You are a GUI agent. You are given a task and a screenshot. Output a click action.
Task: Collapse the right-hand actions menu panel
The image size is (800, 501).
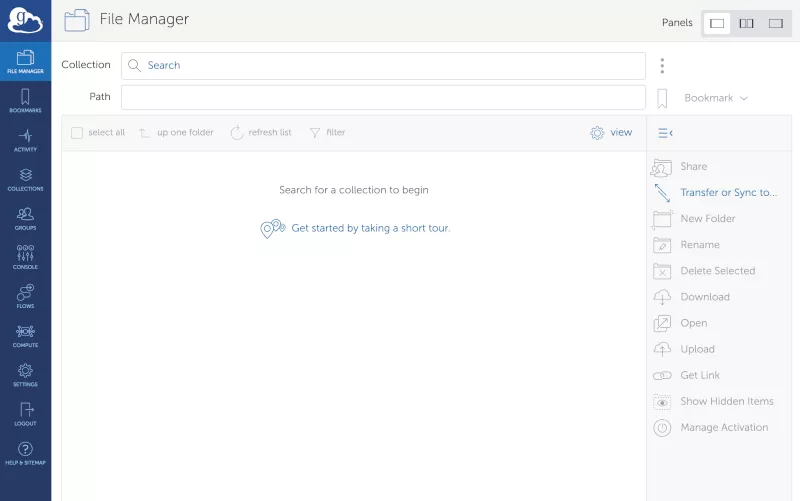665,133
